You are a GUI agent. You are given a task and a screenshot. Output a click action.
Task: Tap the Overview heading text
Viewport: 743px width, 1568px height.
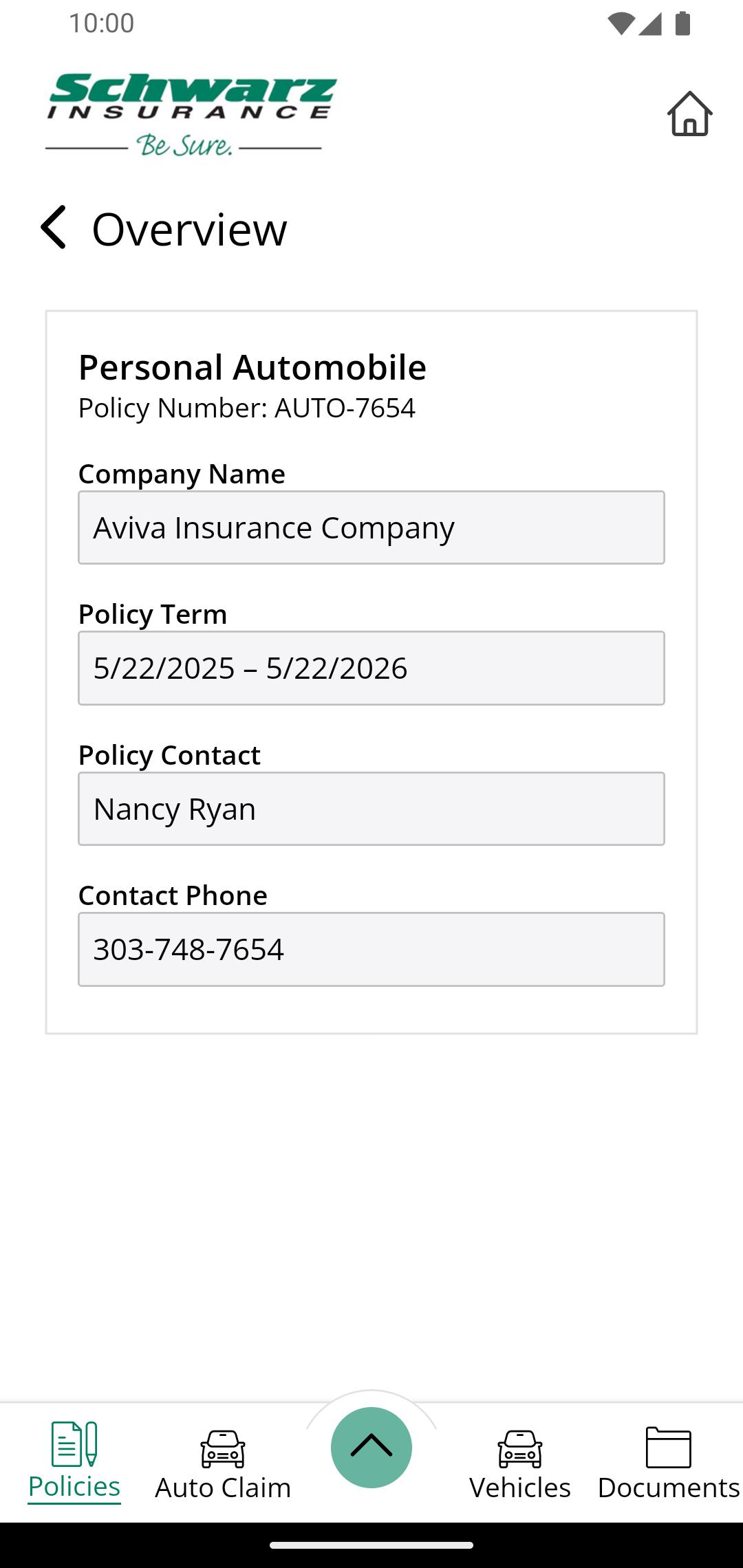[x=190, y=229]
